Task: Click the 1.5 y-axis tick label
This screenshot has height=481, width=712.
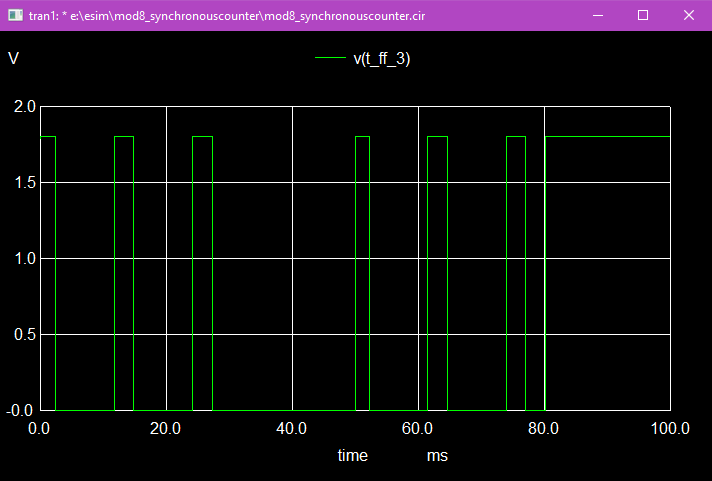Action: tap(25, 183)
